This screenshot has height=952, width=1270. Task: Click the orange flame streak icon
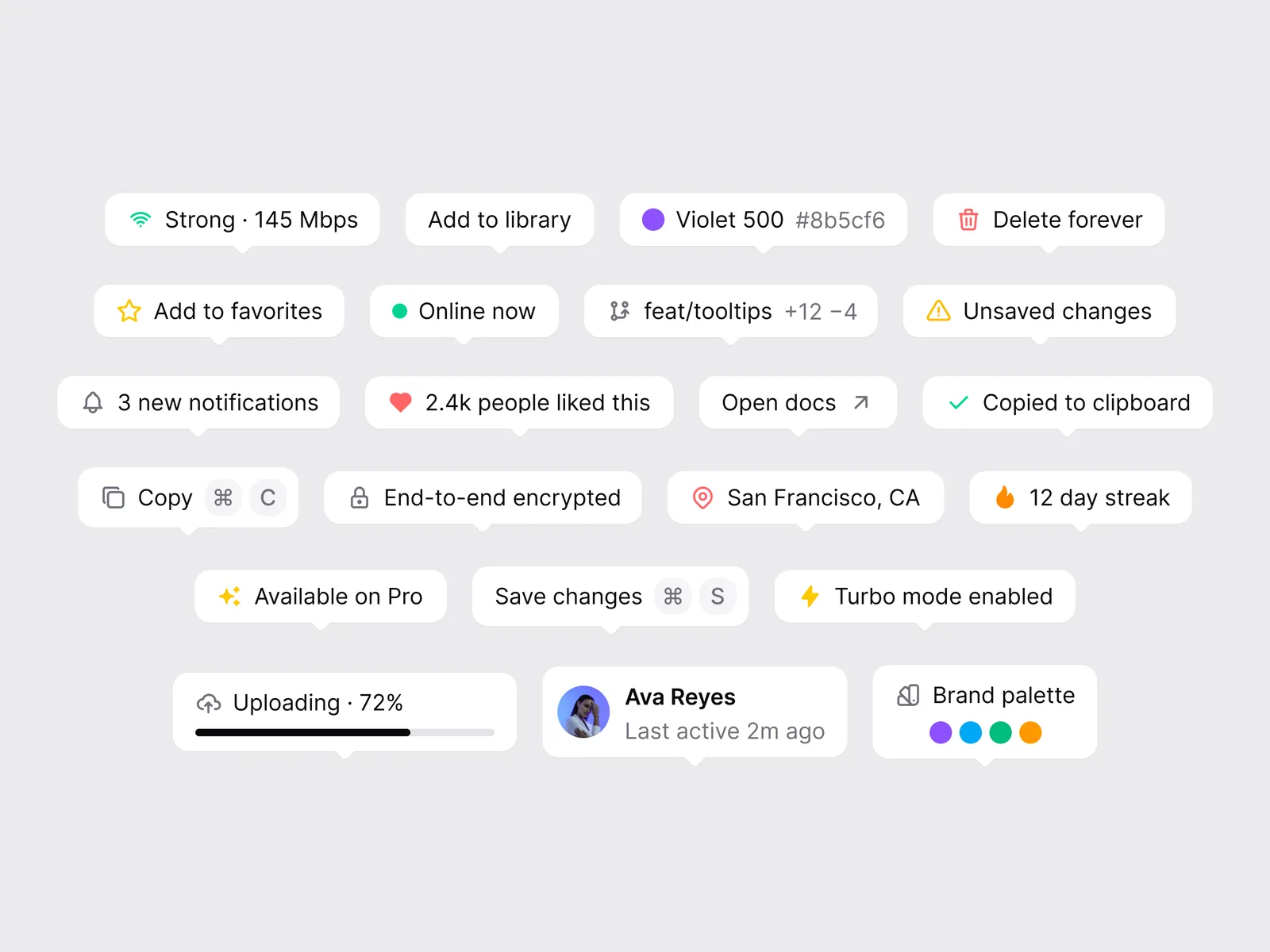click(1005, 497)
